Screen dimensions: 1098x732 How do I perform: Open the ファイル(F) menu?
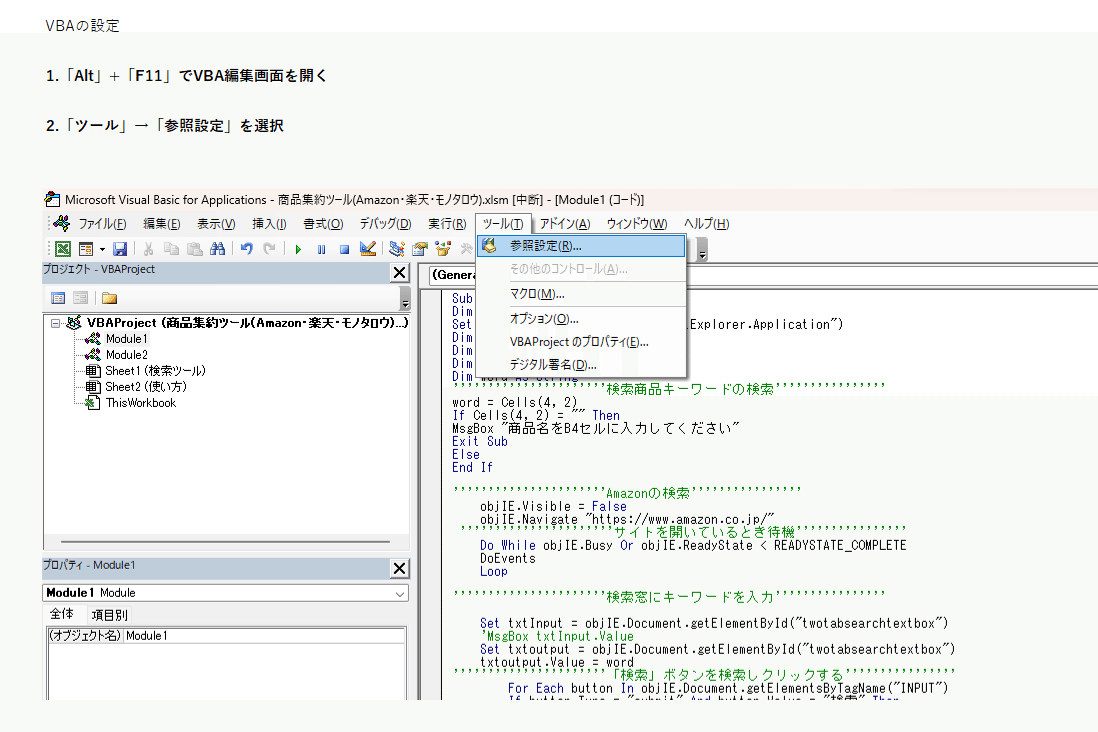(x=102, y=223)
